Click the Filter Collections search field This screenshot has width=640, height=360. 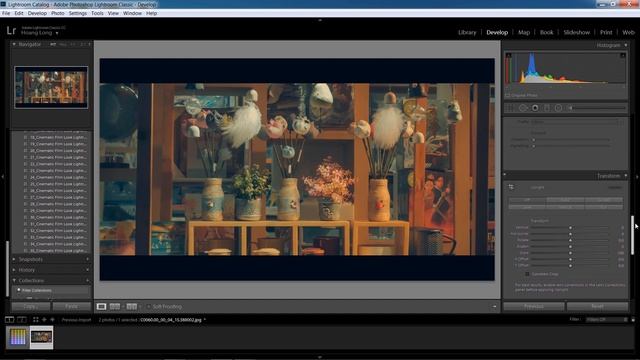coord(52,290)
